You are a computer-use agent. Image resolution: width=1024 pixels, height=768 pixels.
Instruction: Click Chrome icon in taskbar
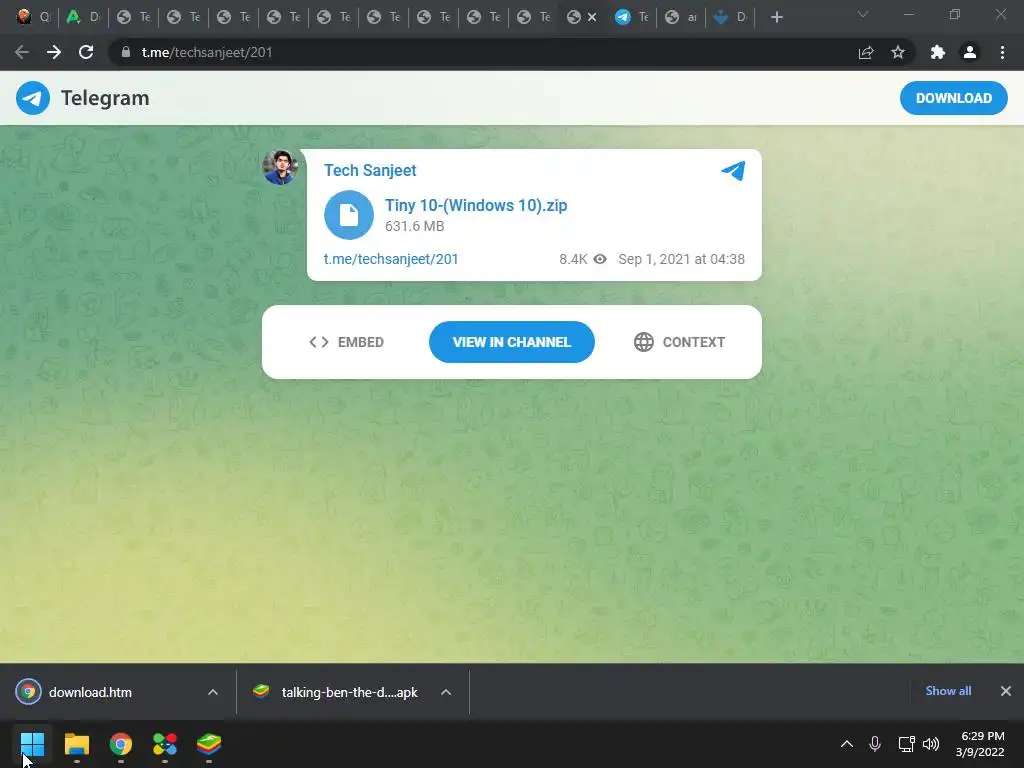(121, 744)
